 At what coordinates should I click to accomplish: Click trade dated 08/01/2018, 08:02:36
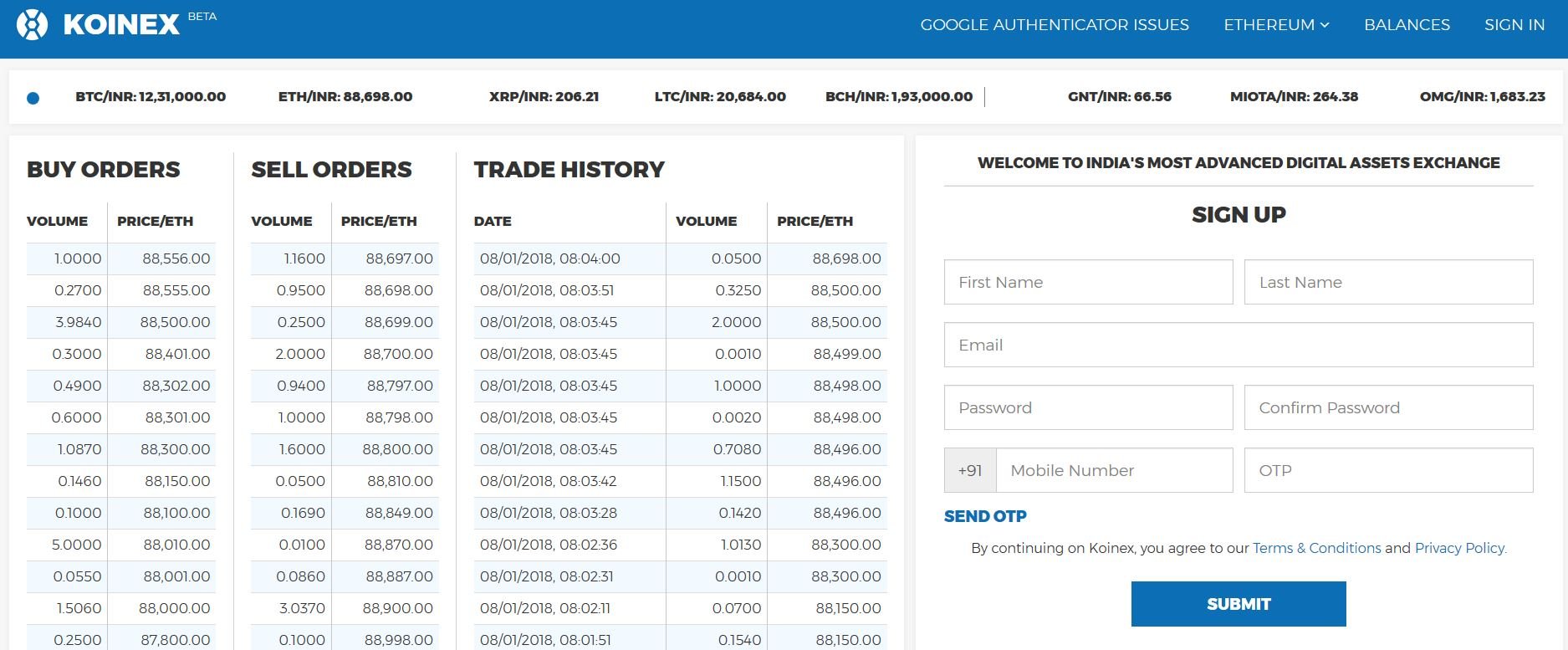(x=549, y=545)
